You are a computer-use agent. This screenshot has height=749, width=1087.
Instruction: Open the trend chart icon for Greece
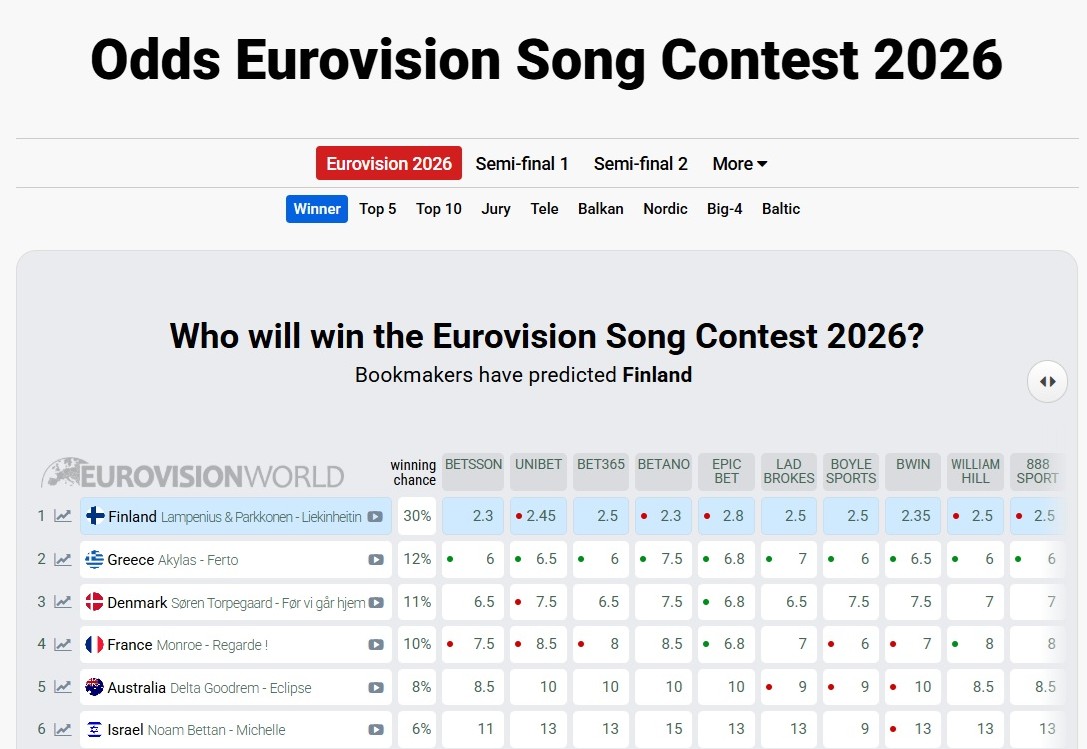[x=63, y=560]
